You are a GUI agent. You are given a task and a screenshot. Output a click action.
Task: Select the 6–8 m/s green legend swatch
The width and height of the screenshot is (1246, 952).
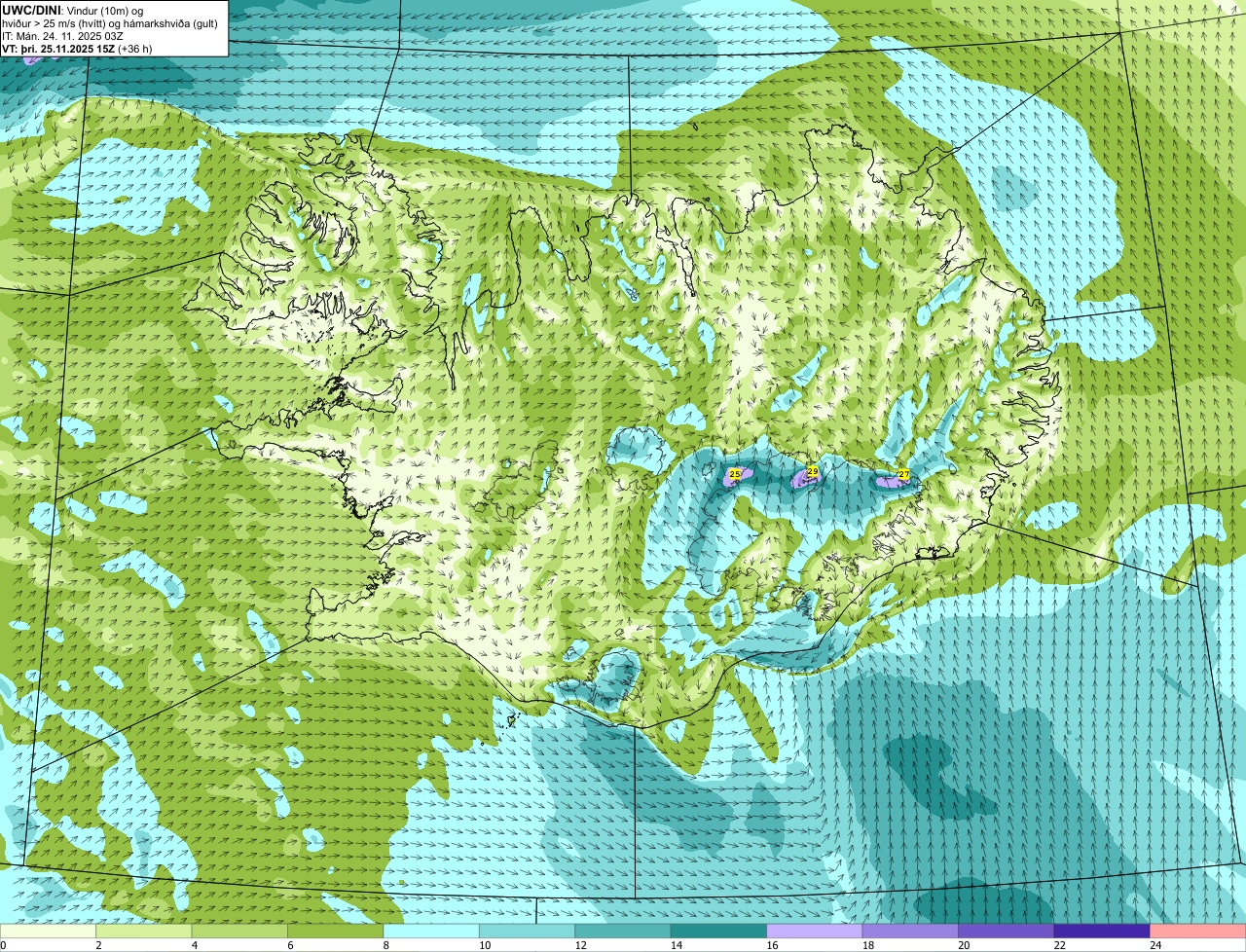pos(336,931)
